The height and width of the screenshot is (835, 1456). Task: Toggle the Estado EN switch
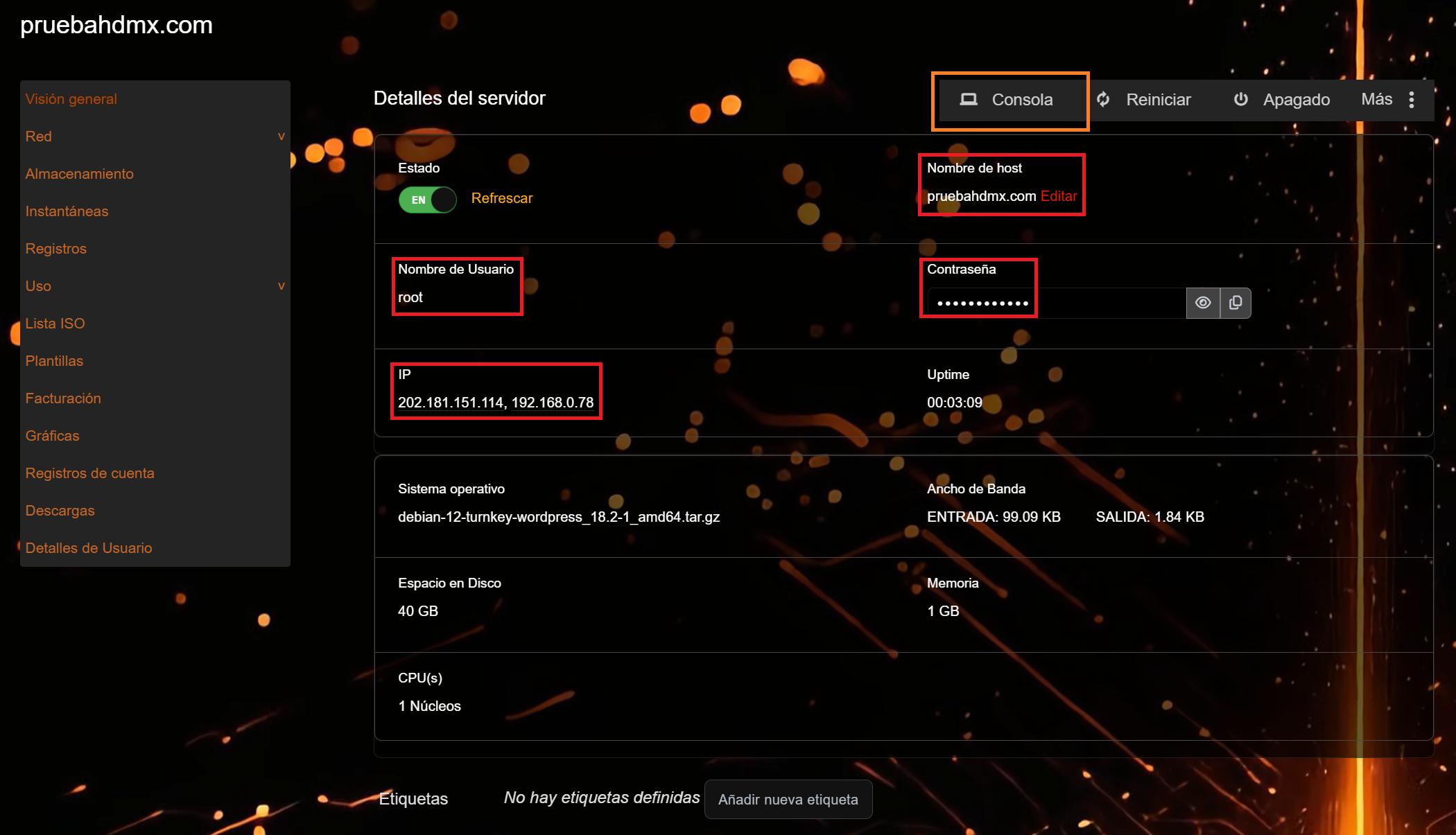click(x=427, y=200)
